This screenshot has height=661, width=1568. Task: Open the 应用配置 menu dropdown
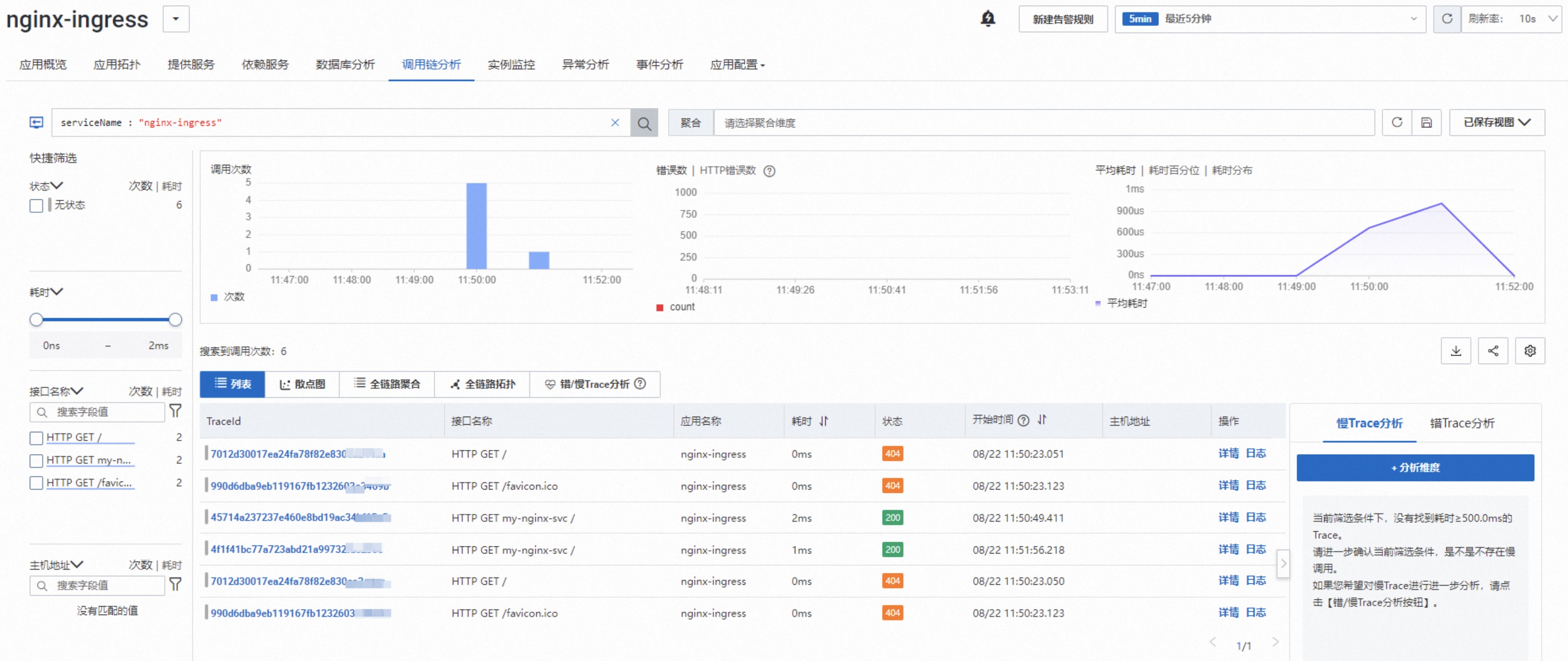737,64
